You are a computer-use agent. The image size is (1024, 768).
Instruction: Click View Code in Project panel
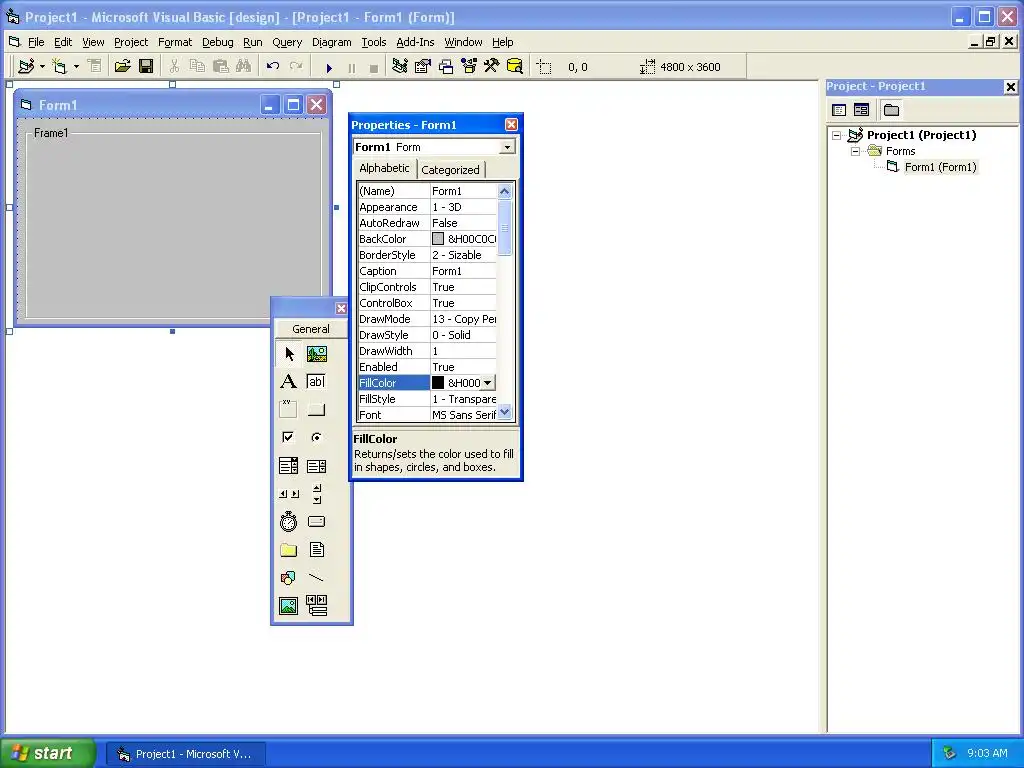pyautogui.click(x=839, y=110)
